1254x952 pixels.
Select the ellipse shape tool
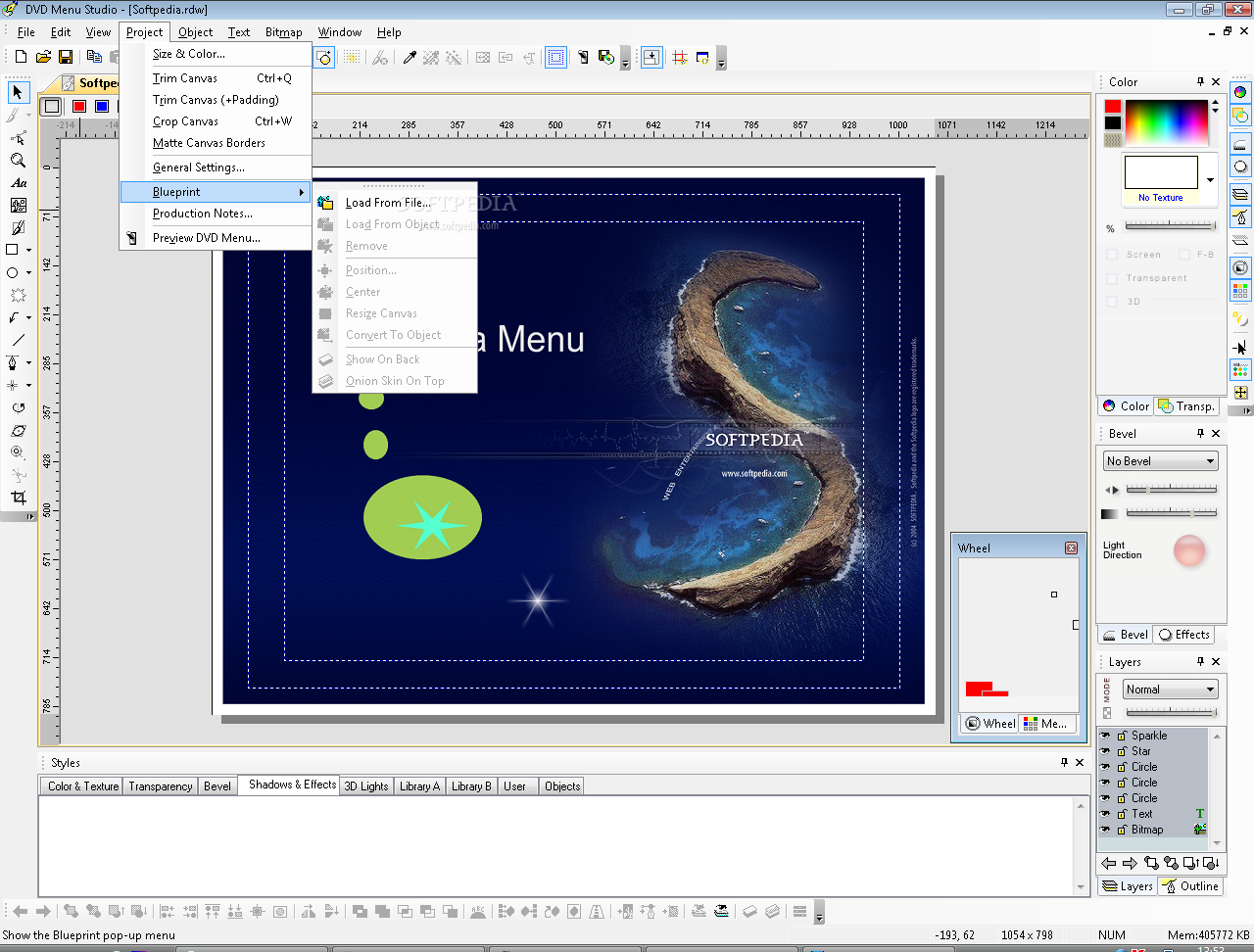pos(13,272)
